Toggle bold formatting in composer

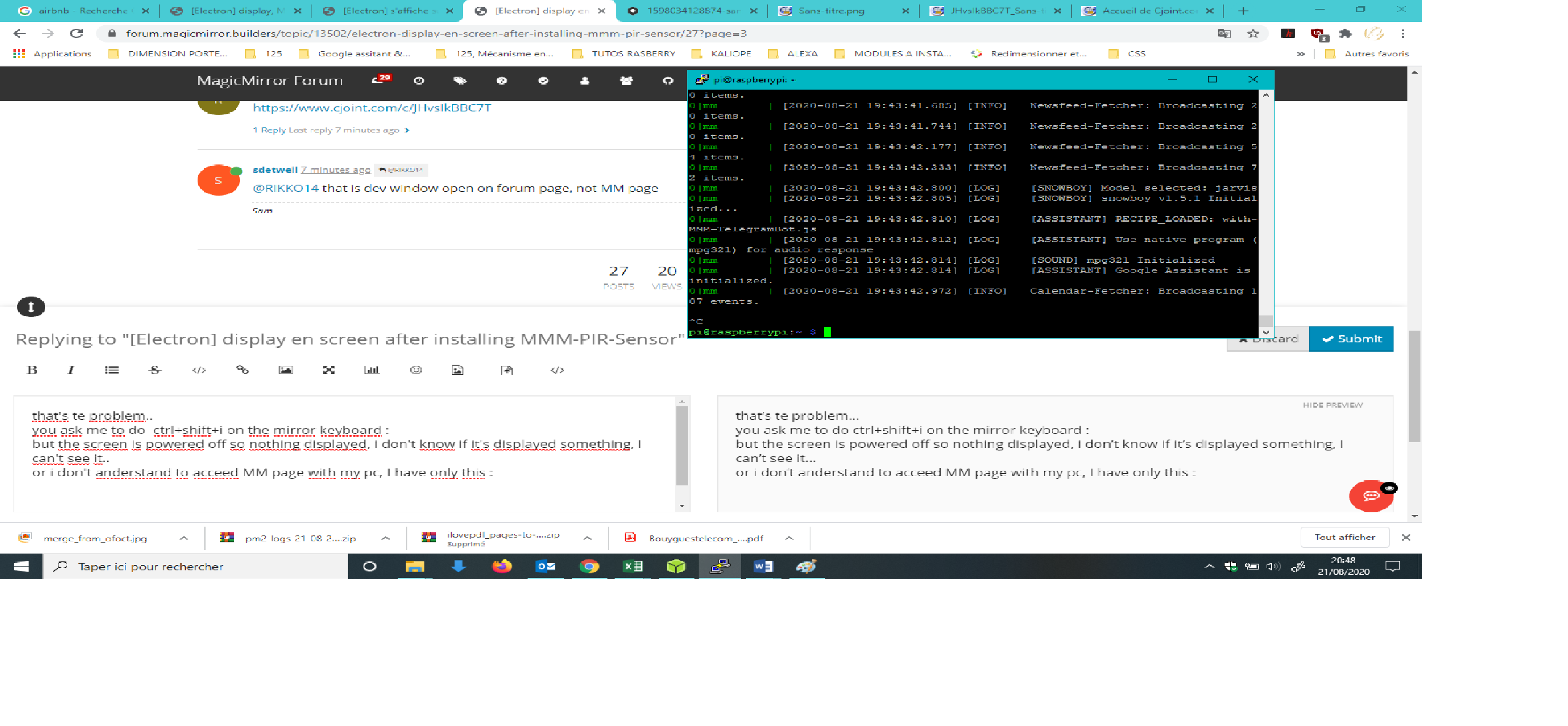[32, 370]
